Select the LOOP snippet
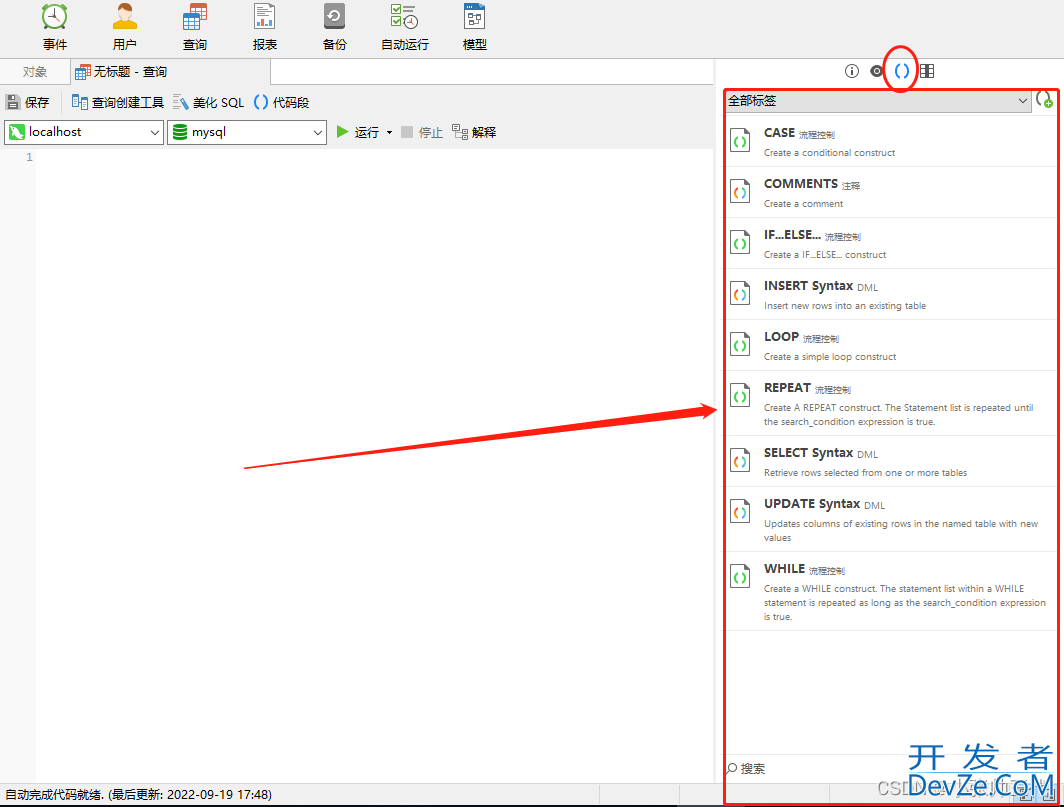The height and width of the screenshot is (807, 1064). point(891,345)
